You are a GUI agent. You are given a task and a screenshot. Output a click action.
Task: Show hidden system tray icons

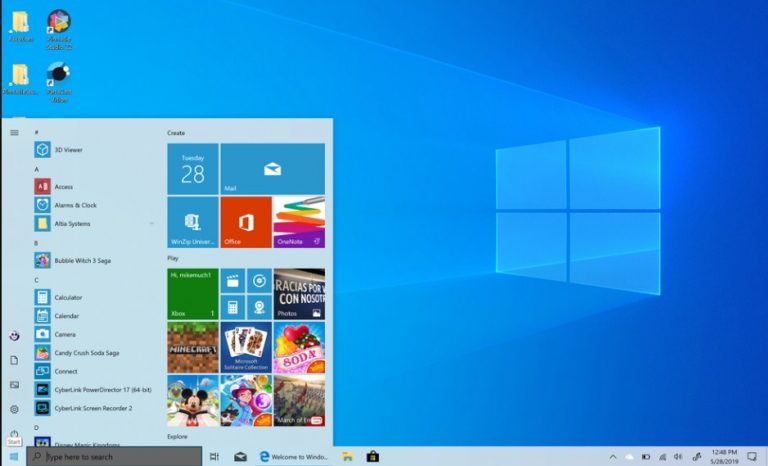coord(613,457)
